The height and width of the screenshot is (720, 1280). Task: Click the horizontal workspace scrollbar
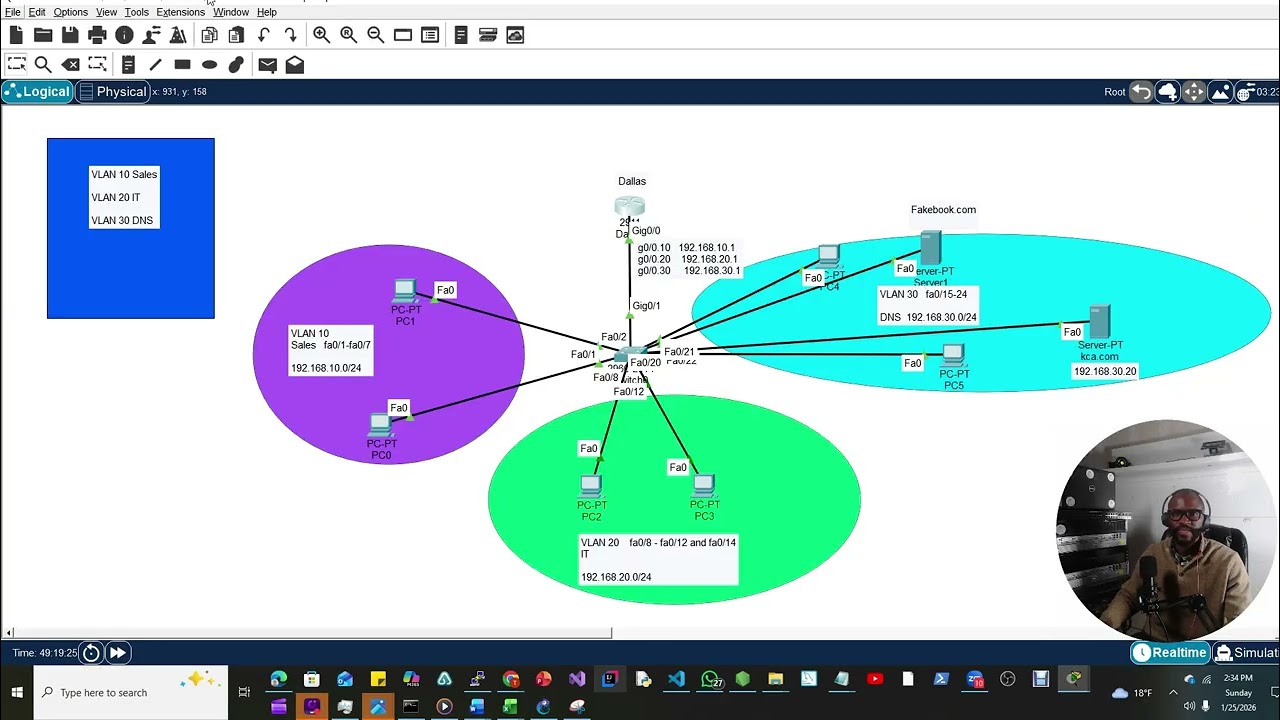310,633
